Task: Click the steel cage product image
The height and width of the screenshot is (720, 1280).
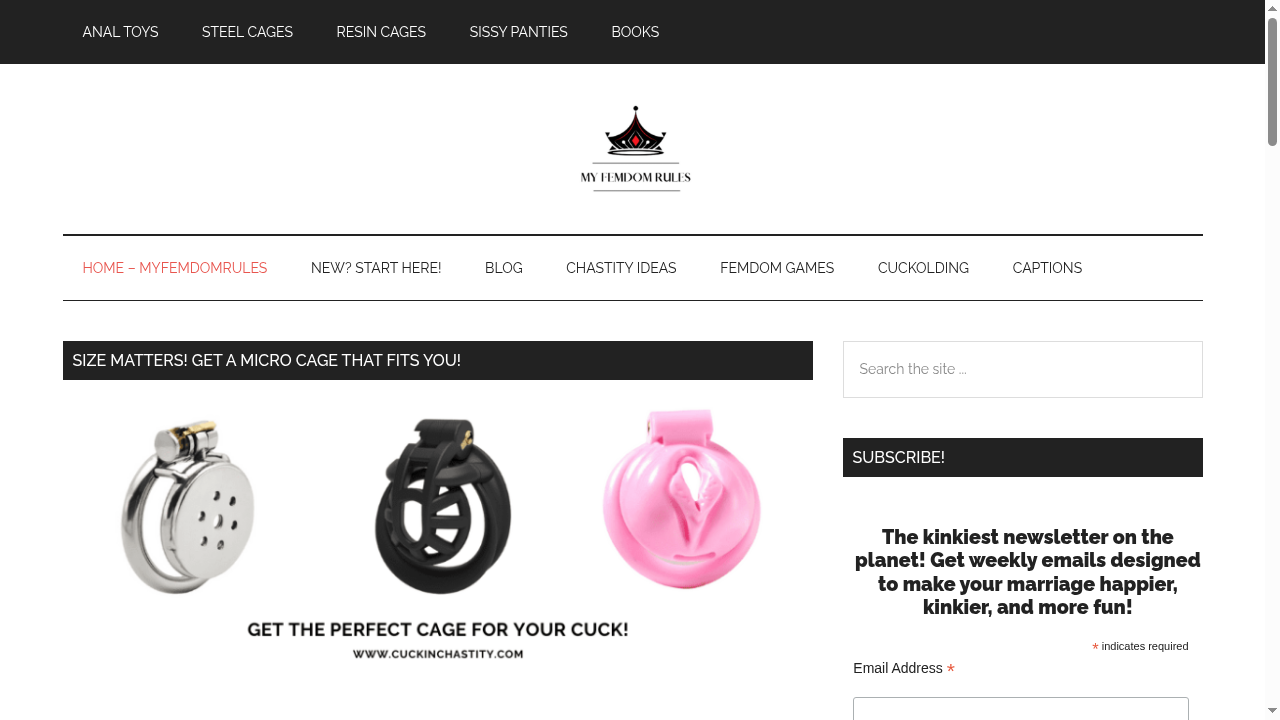Action: (x=188, y=506)
